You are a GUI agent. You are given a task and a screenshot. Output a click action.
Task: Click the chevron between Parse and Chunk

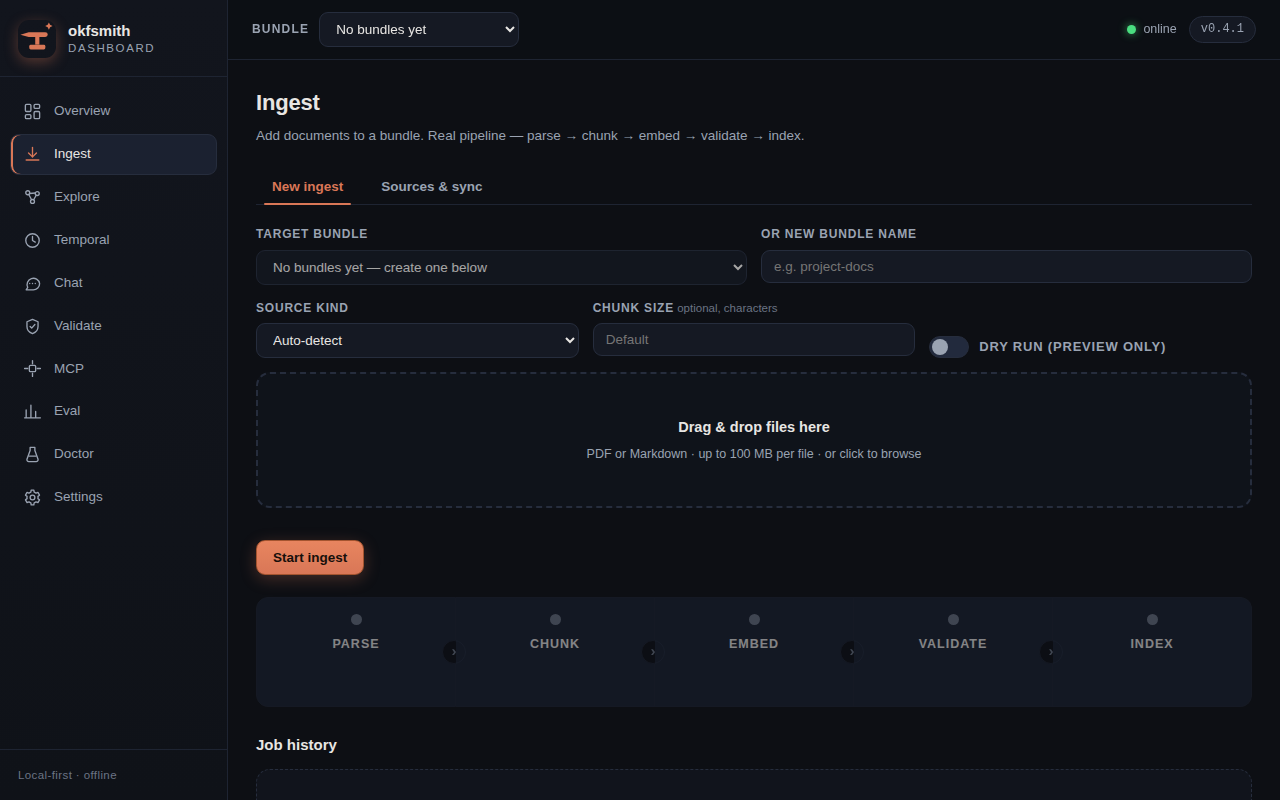point(452,652)
